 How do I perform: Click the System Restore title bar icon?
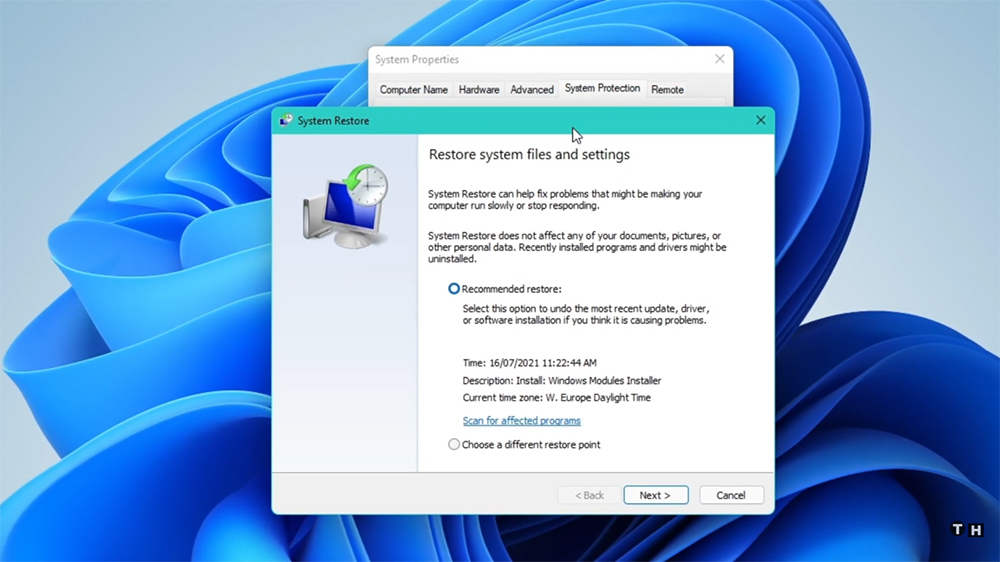click(x=286, y=121)
